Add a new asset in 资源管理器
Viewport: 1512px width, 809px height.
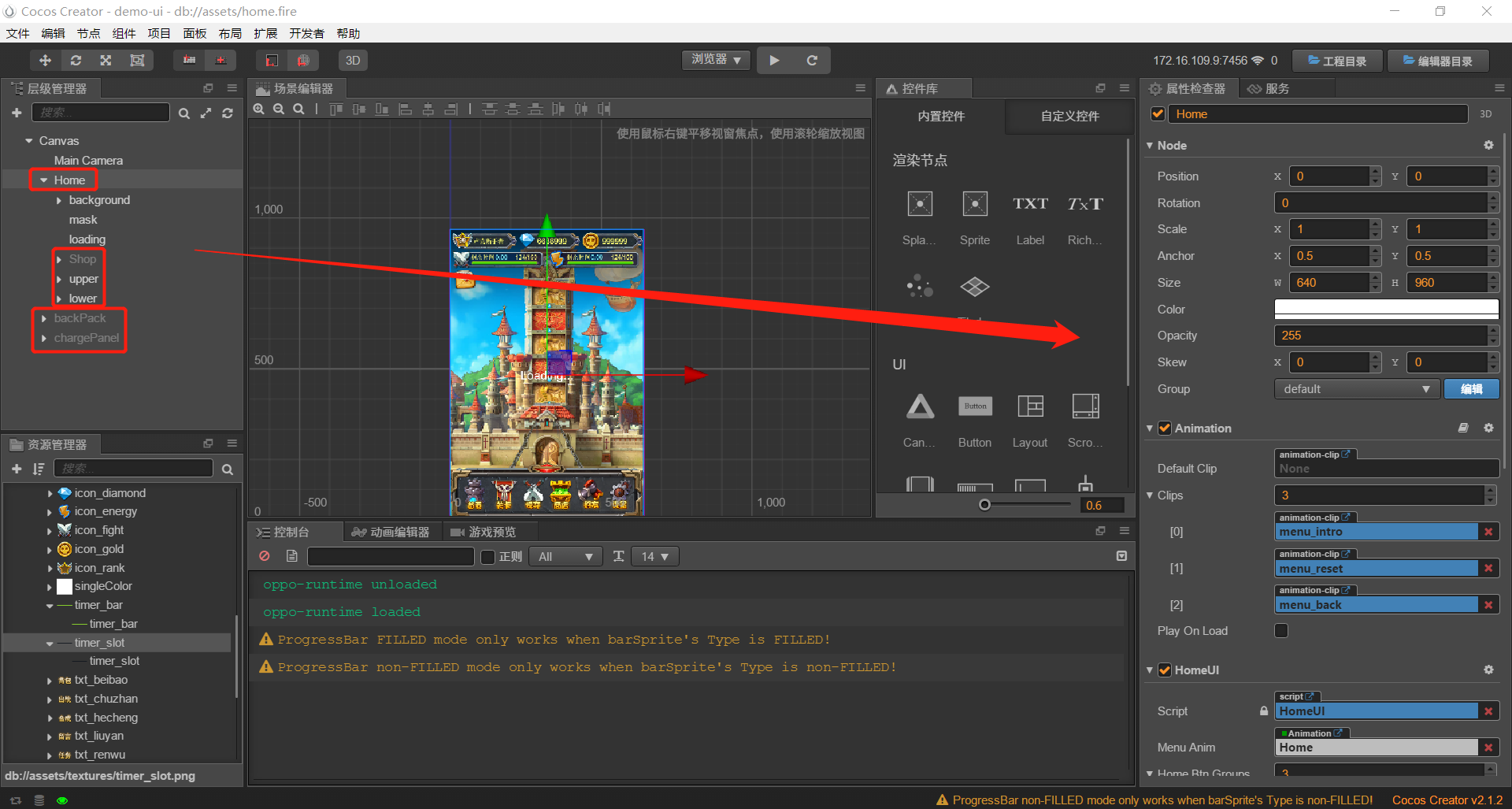click(17, 469)
